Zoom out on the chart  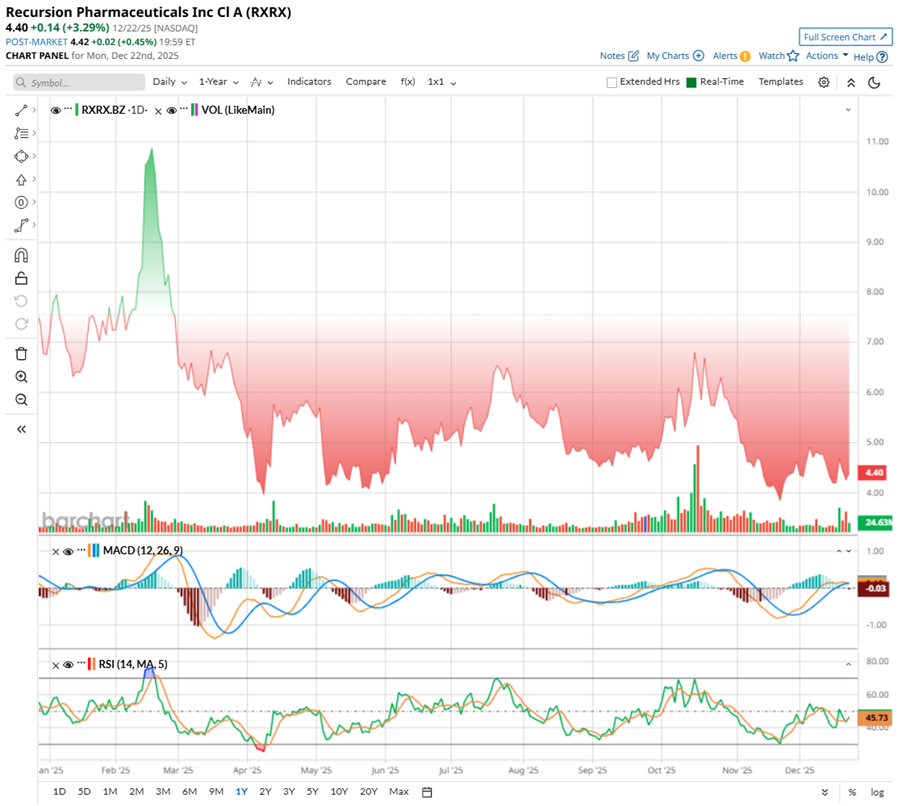[x=21, y=400]
